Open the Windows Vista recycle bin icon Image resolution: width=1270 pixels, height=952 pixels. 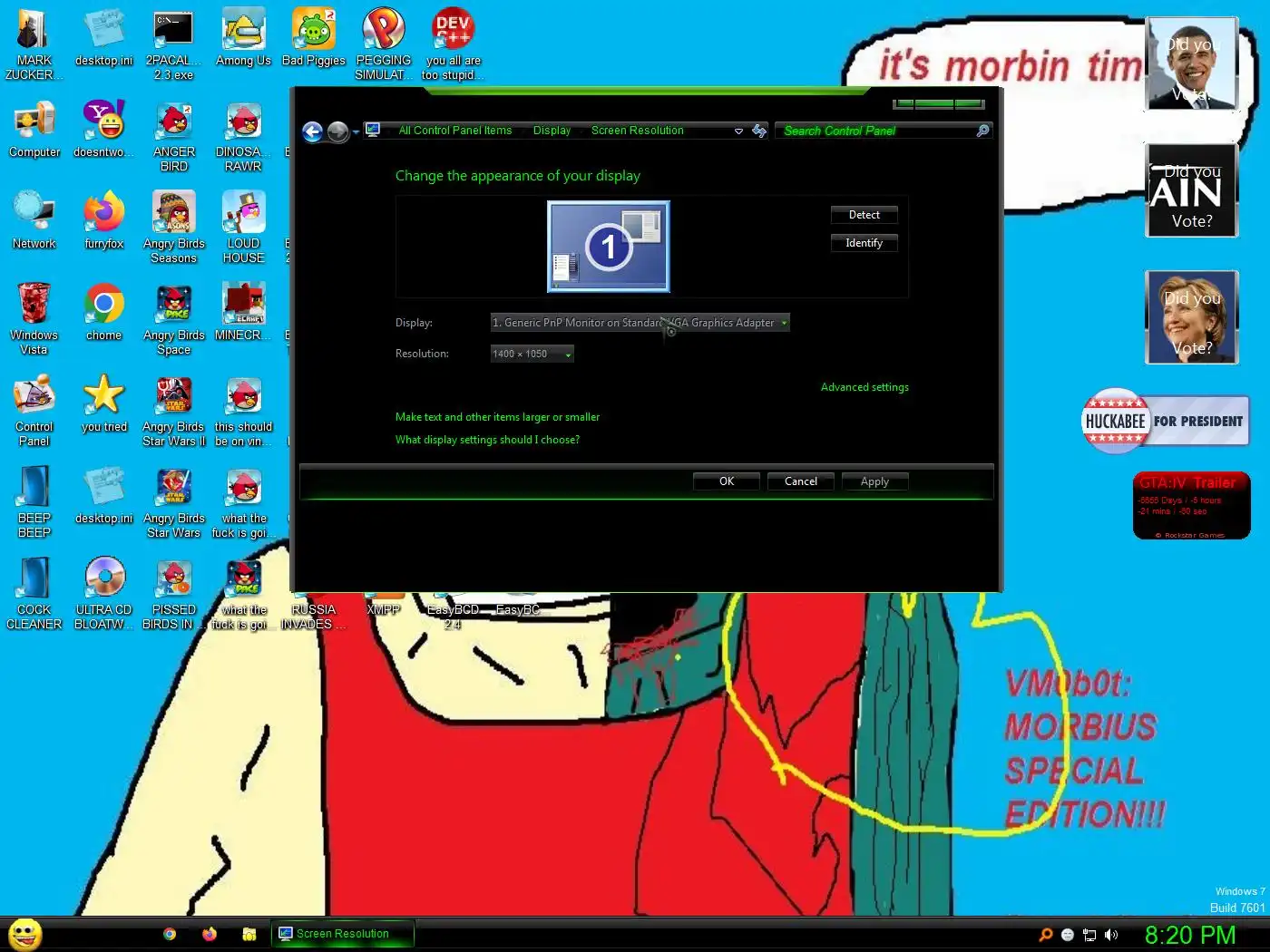pos(34,319)
